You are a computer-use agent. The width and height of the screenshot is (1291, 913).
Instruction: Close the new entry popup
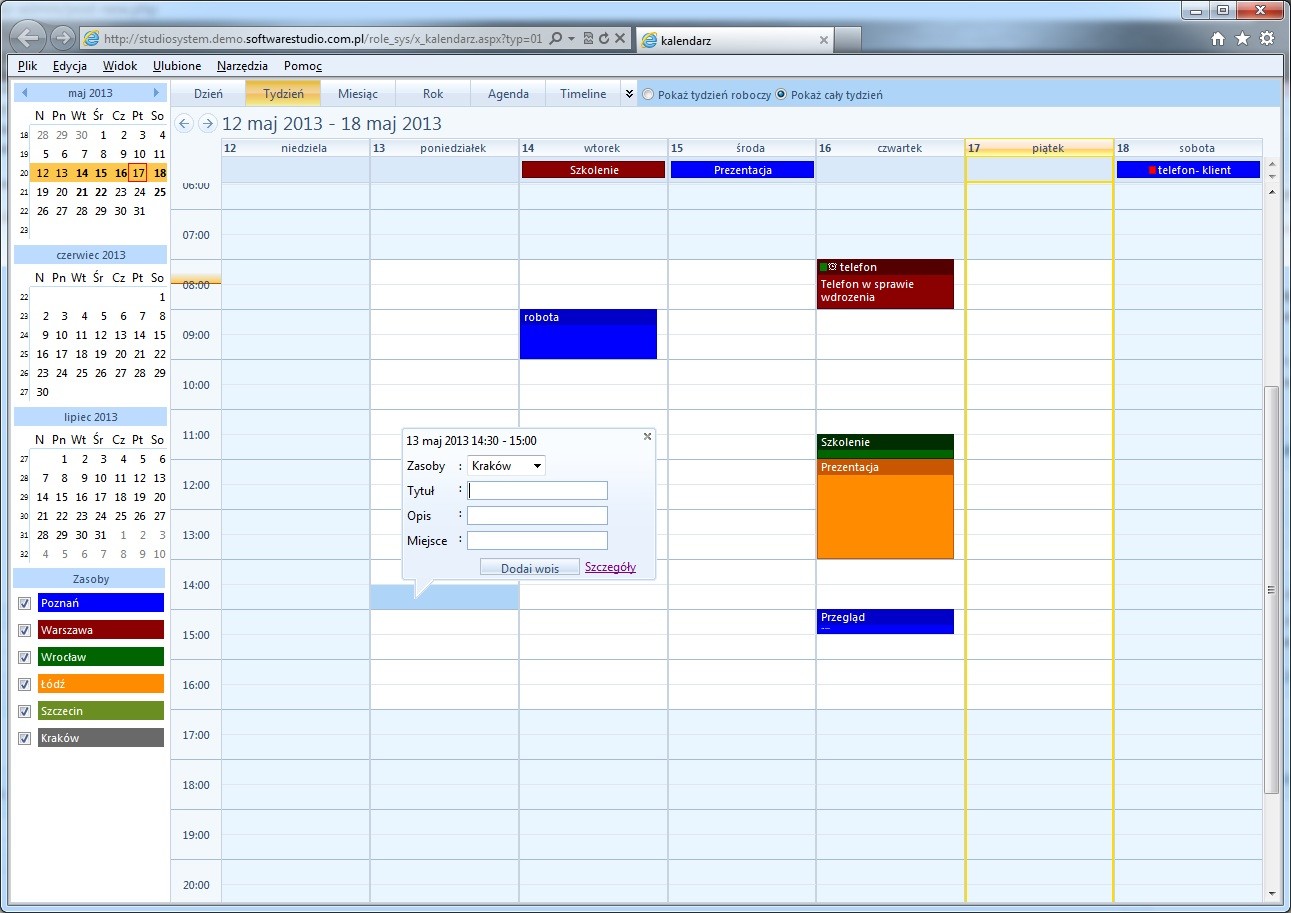(x=647, y=436)
